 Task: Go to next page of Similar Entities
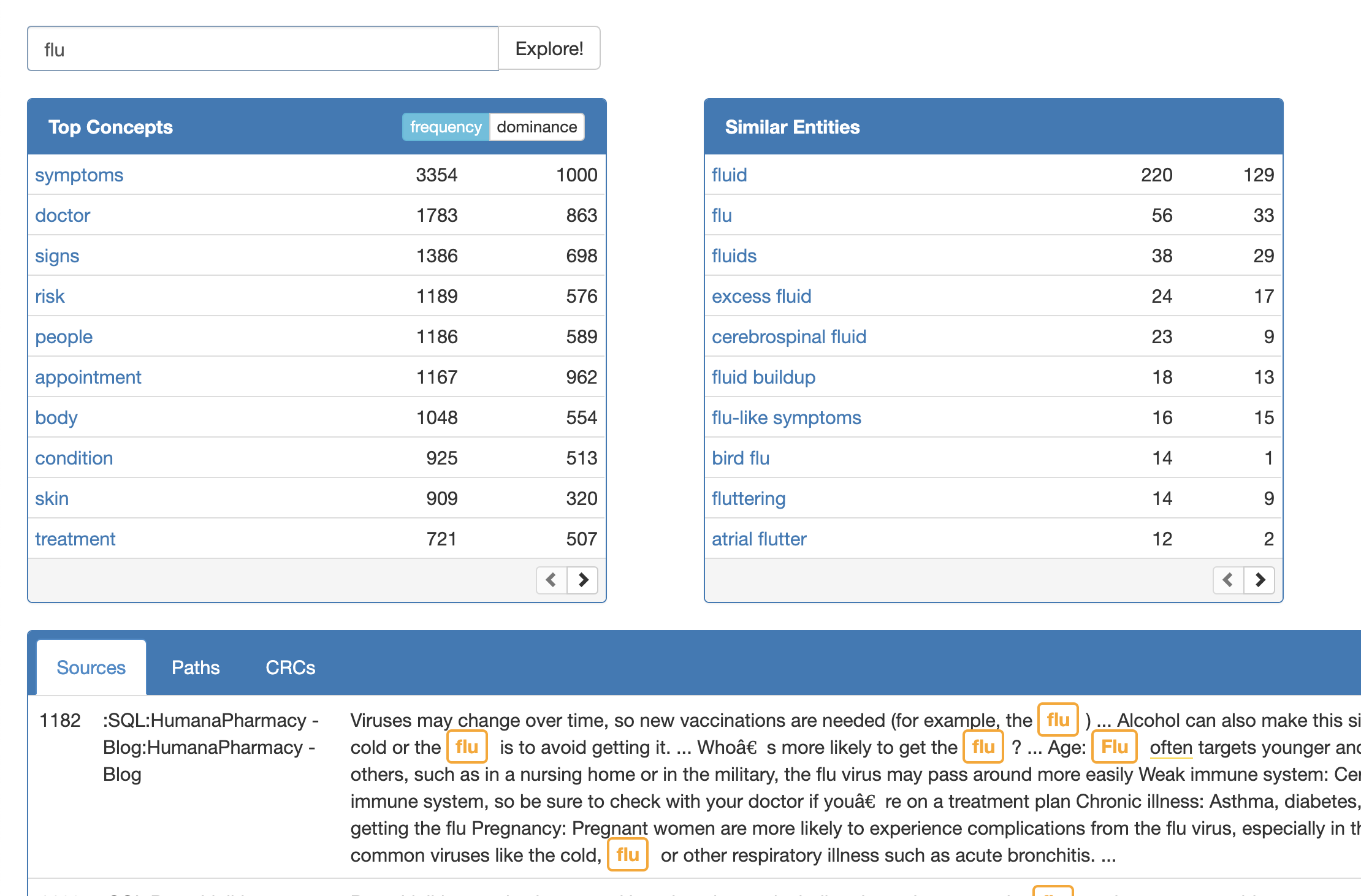1260,580
